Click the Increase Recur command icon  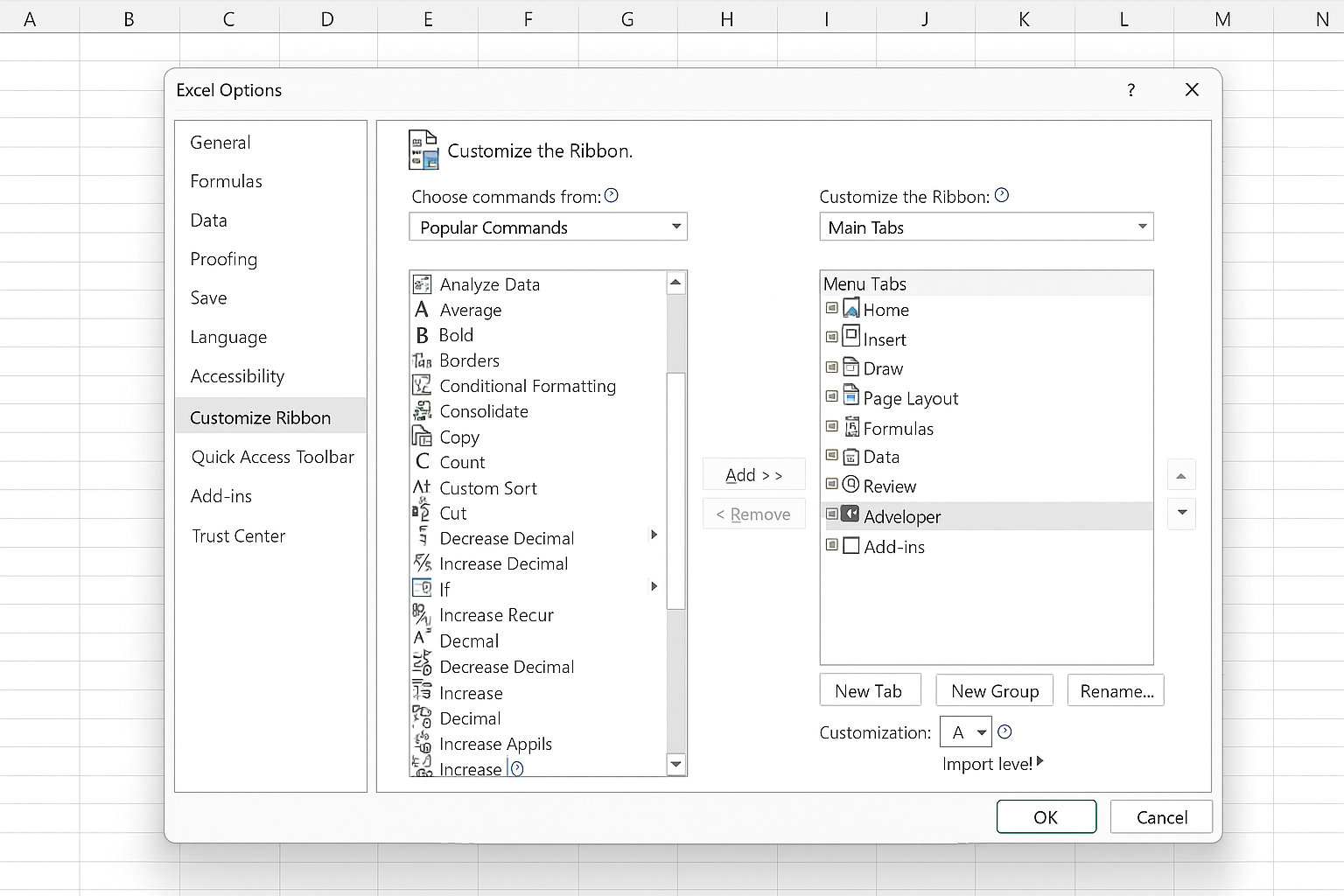coord(422,614)
